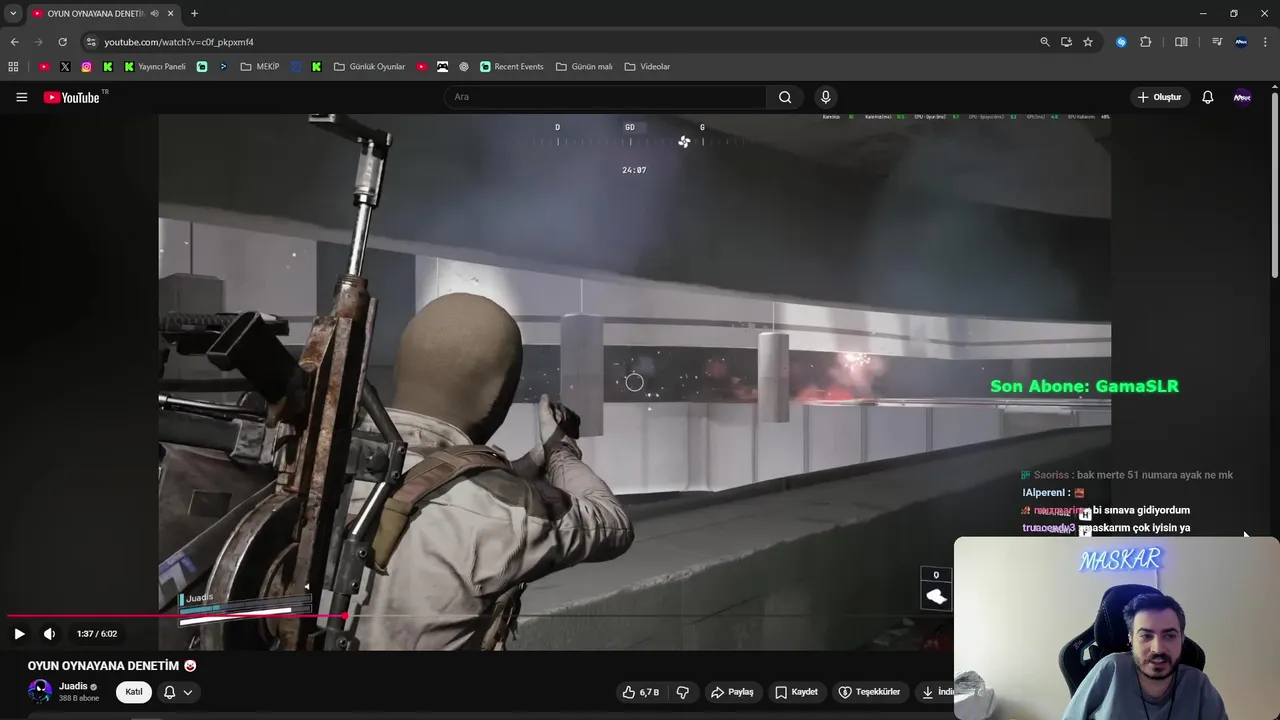The image size is (1280, 720).
Task: Open the Videolar bookmarks folder
Action: coord(647,67)
